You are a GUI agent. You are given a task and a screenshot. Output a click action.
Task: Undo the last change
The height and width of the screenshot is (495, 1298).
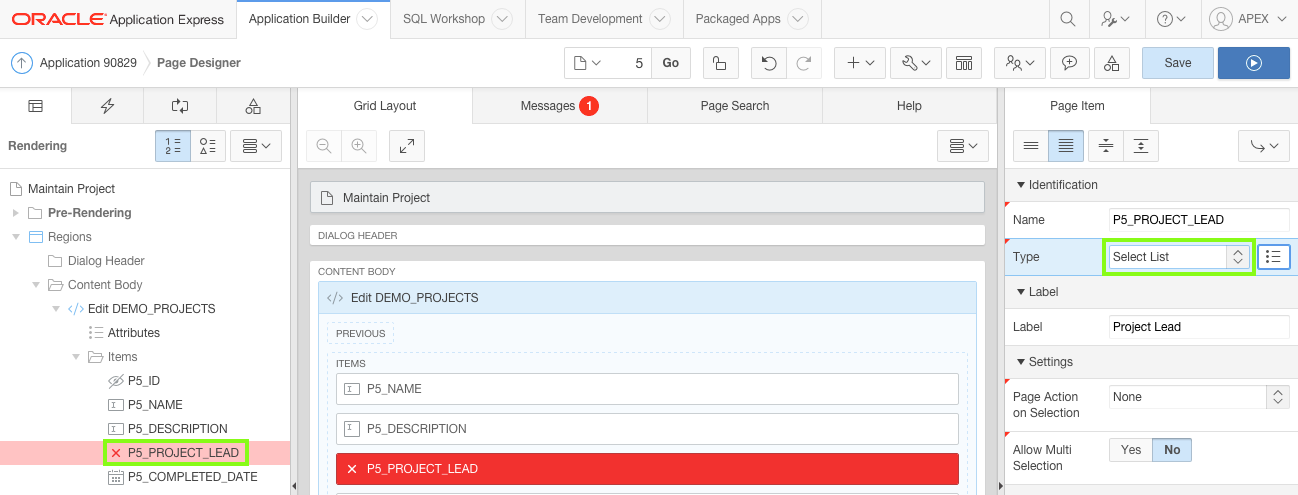768,63
